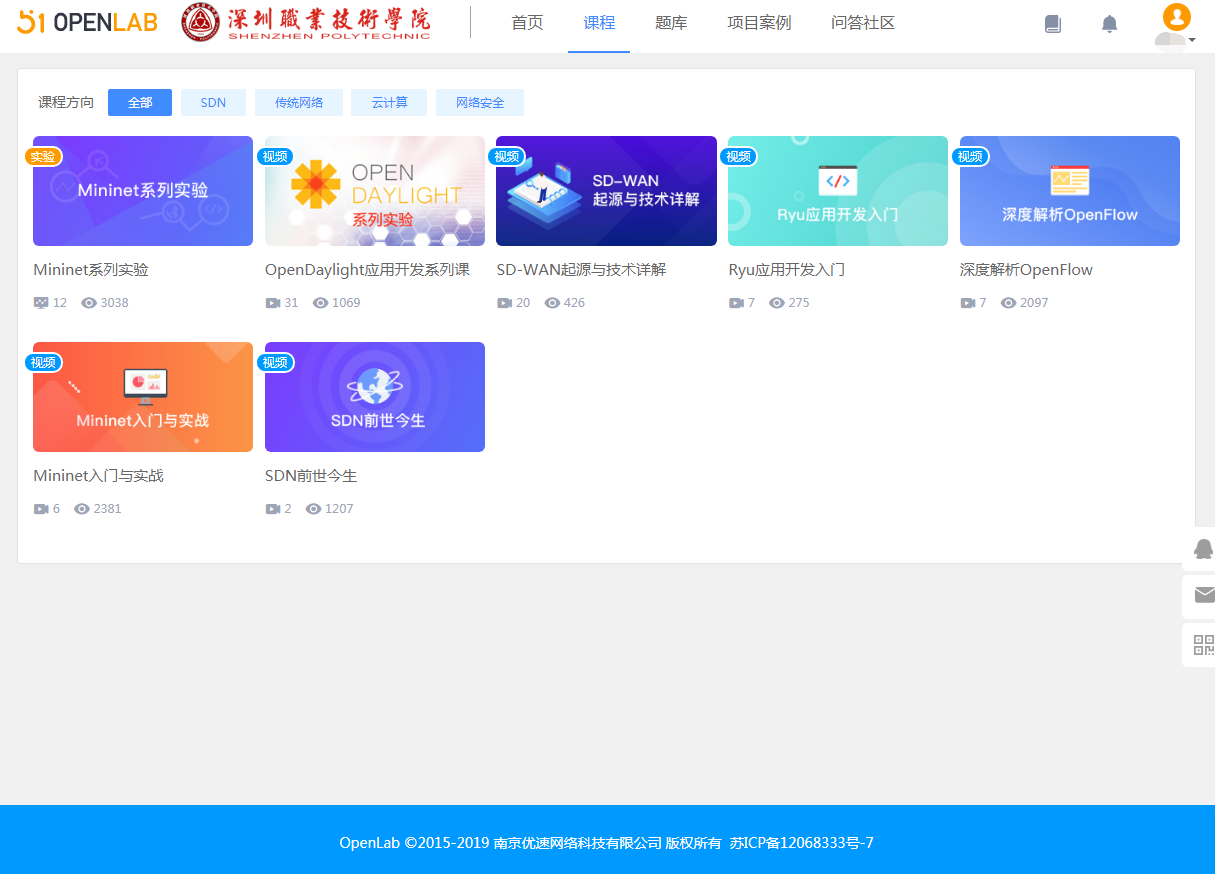This screenshot has width=1215, height=874.
Task: Click the eye views icon showing 2381
Action: coord(82,509)
